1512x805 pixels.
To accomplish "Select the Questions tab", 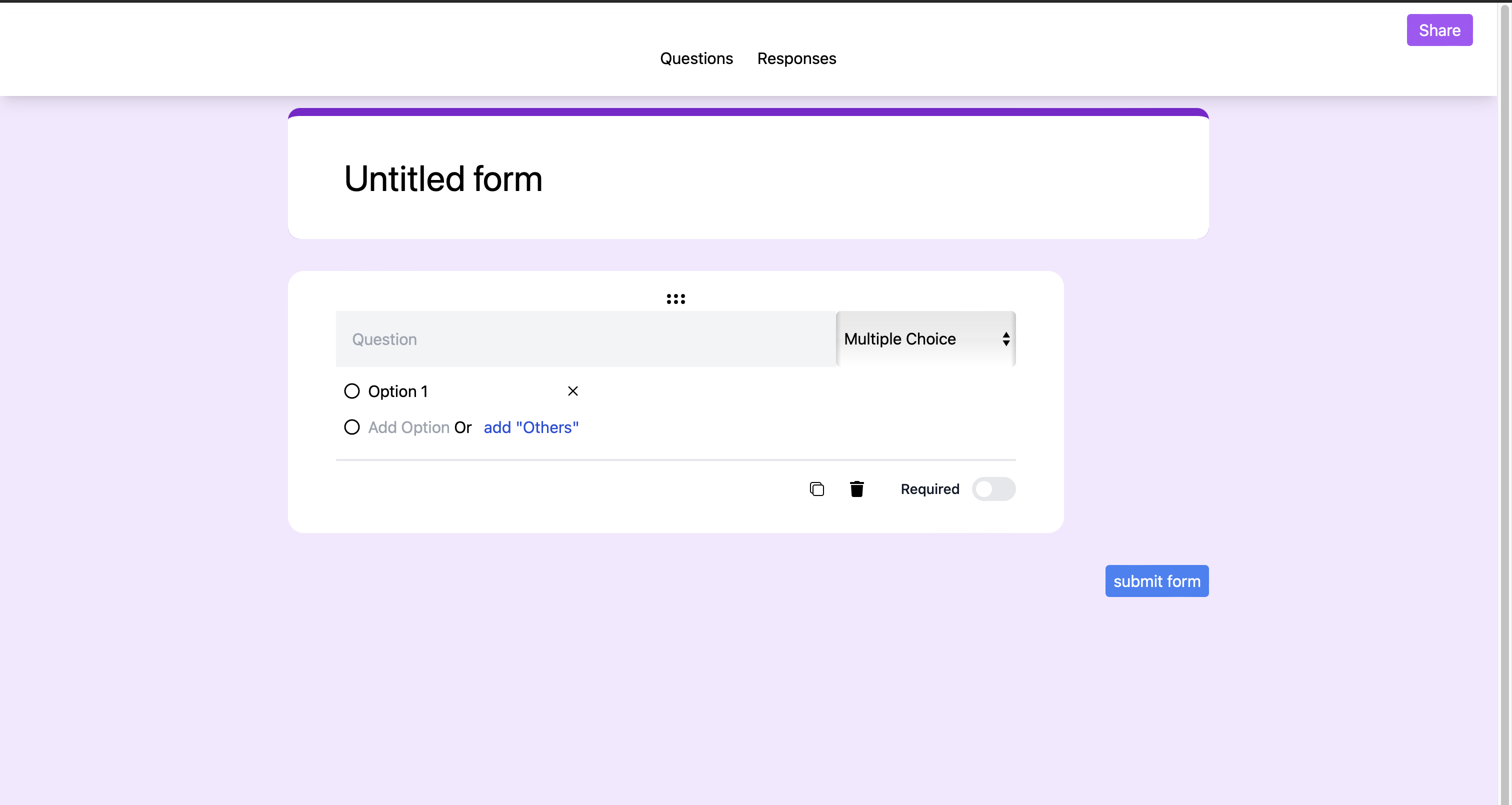I will coord(696,58).
